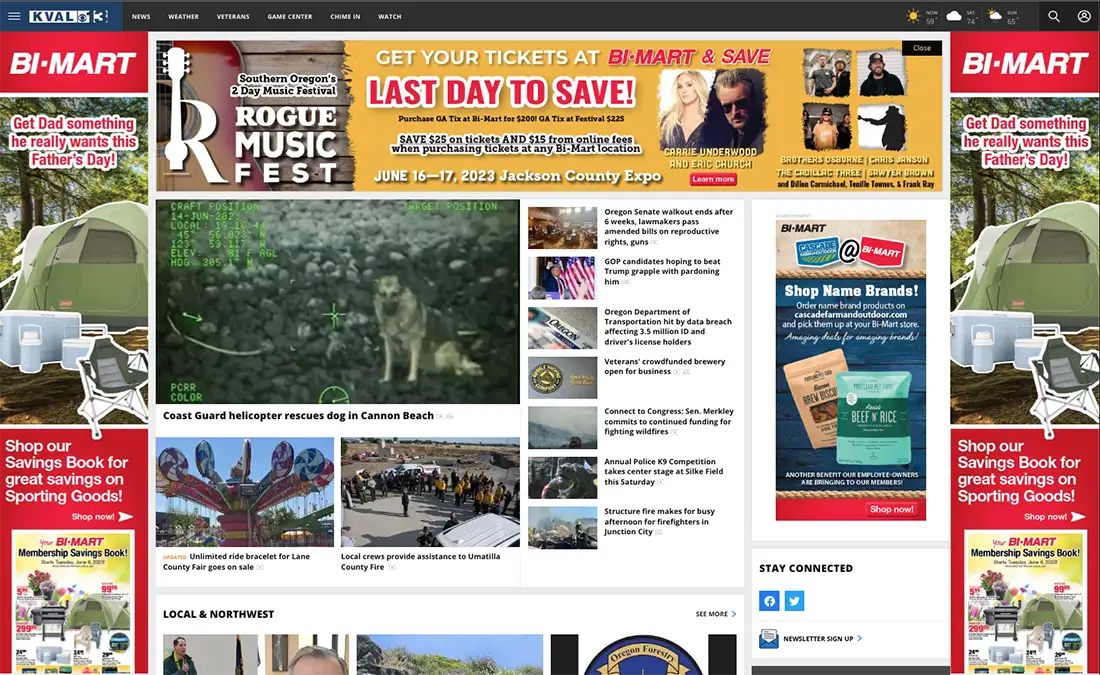Screen dimensions: 1100x675
Task: Open the night-vision dog rescue image
Action: (337, 302)
